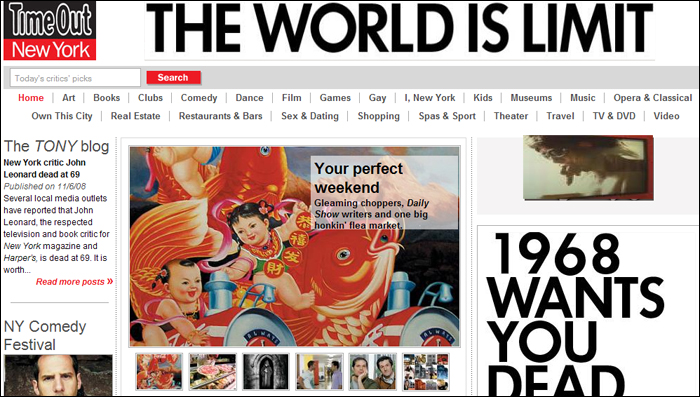Go to the Theater section
The width and height of the screenshot is (700, 397).
511,116
